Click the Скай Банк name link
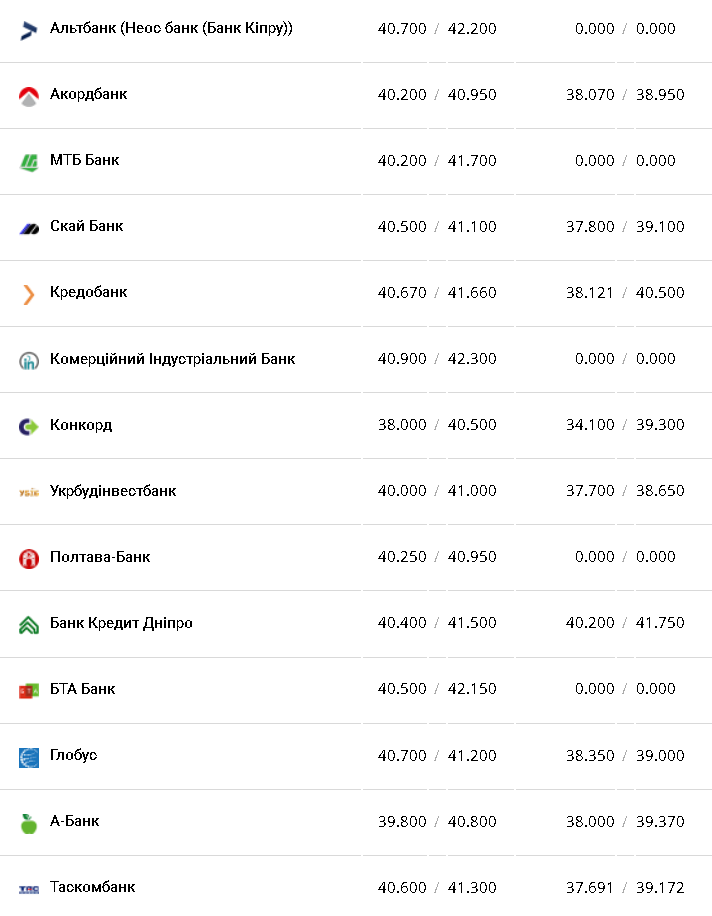Image resolution: width=712 pixels, height=916 pixels. click(86, 226)
